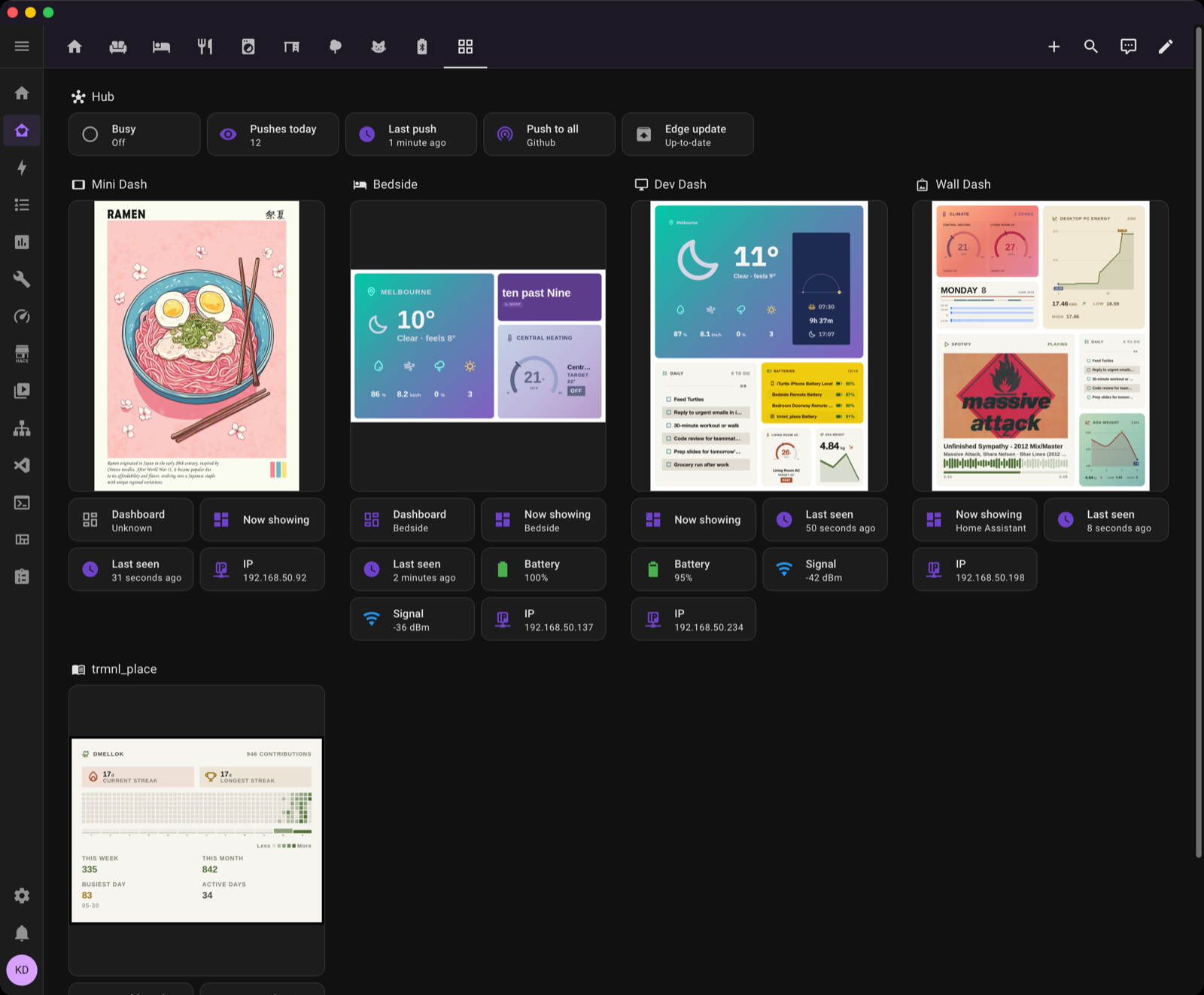The width and height of the screenshot is (1204, 995).
Task: Open Mini Dash Dashboard selector tile
Action: tap(131, 520)
